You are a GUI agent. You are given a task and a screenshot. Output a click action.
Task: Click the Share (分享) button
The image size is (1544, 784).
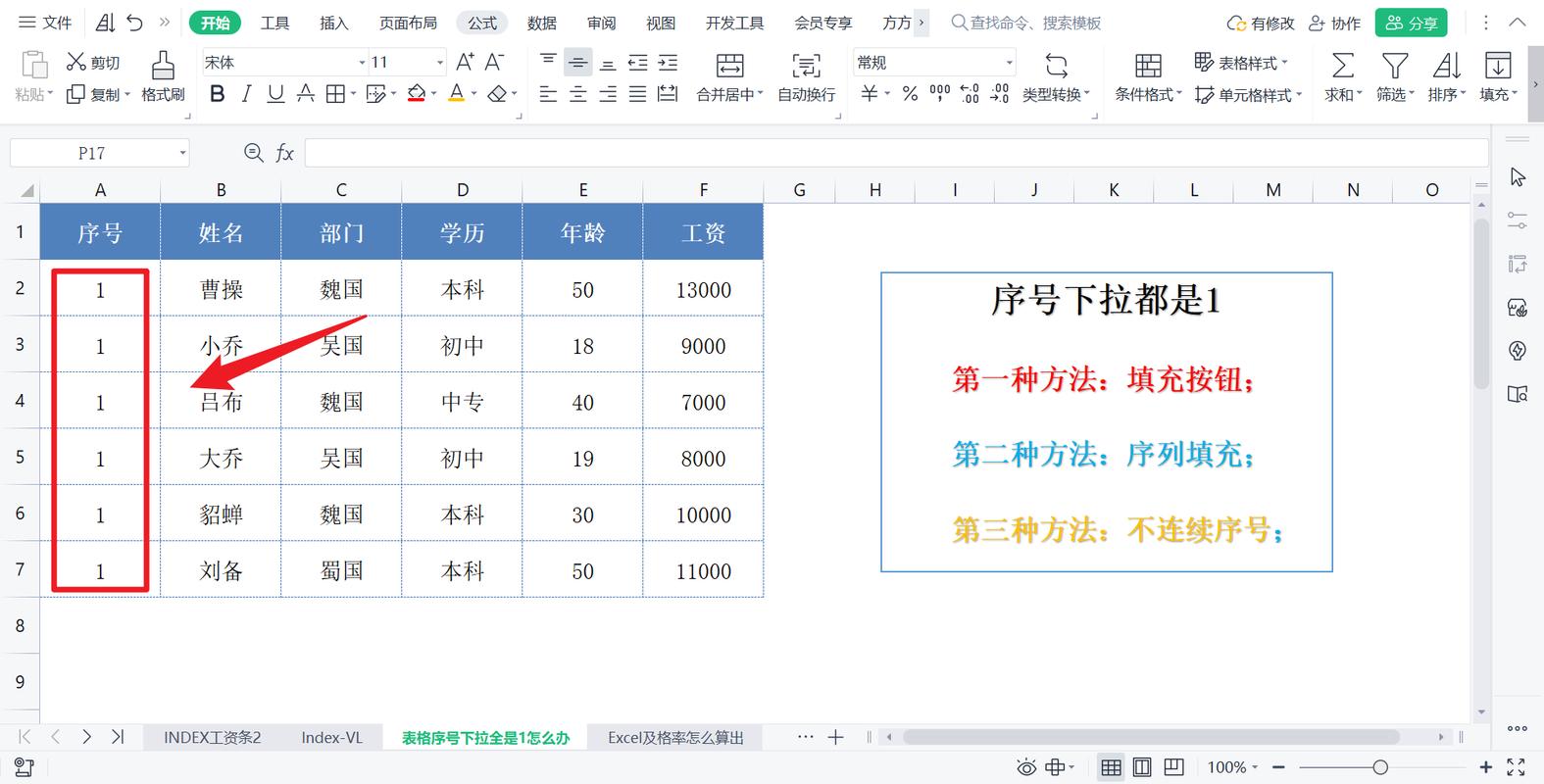[x=1411, y=23]
